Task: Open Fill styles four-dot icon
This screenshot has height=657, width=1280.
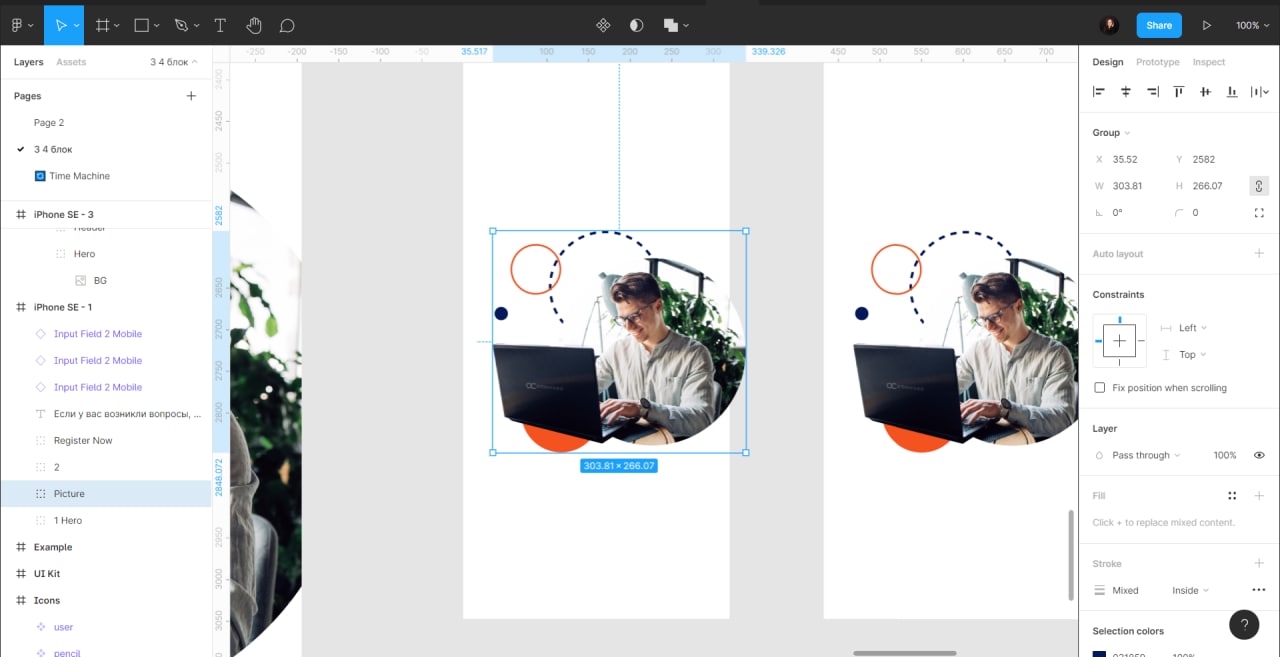Action: coord(1232,495)
